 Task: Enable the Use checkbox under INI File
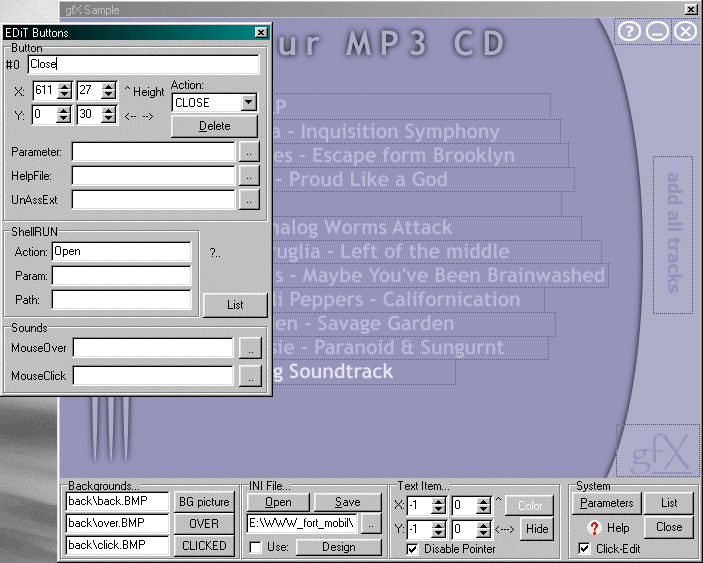coord(256,547)
